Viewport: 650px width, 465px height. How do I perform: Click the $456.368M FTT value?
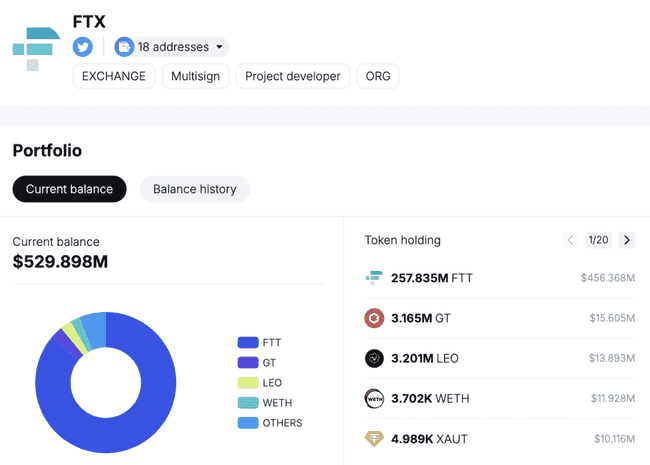[608, 278]
